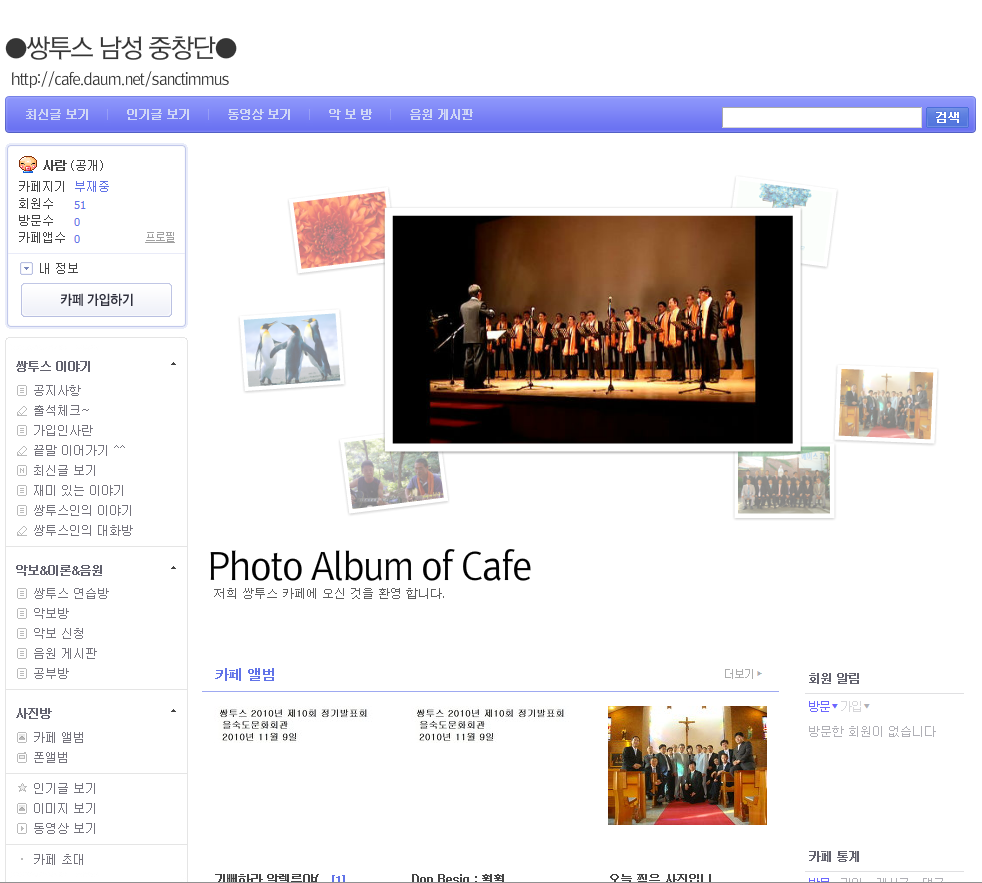Click the document icon beside sidebar 음원 게시판
982x883 pixels.
pos(22,654)
